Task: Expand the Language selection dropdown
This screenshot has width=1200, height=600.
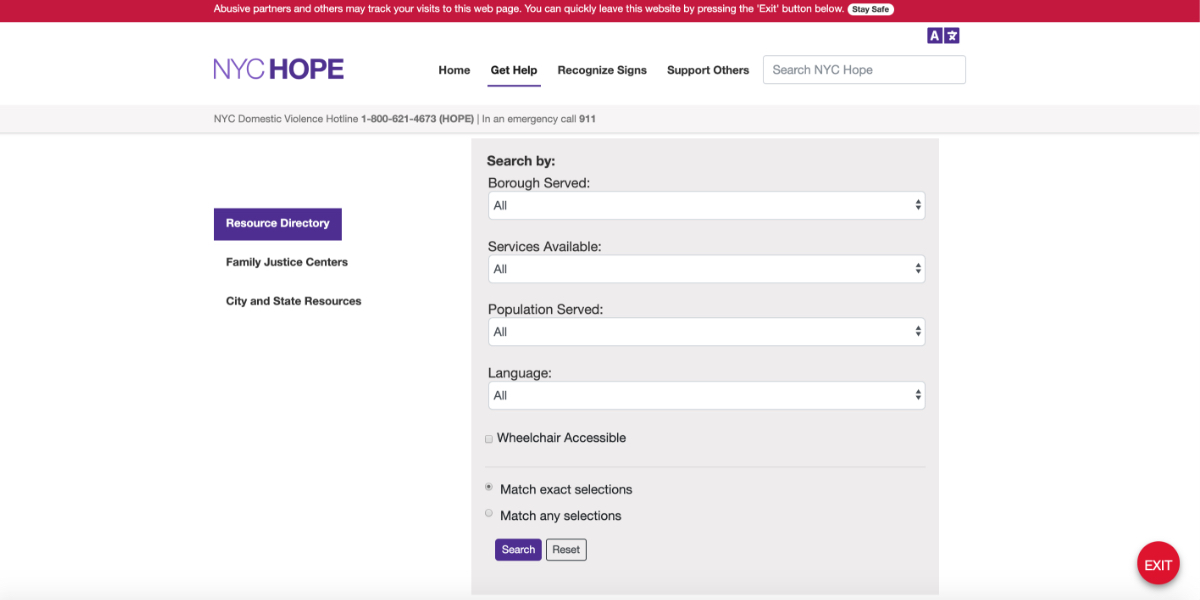Action: pyautogui.click(x=706, y=395)
